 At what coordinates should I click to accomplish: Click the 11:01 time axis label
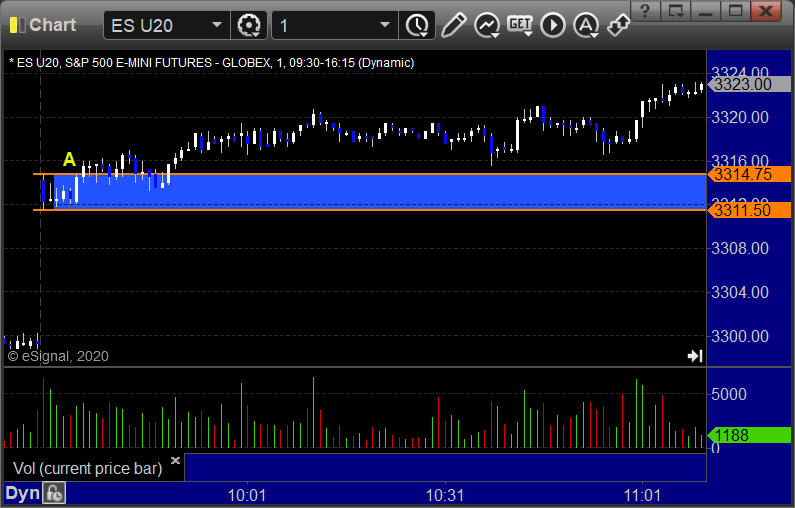point(642,495)
